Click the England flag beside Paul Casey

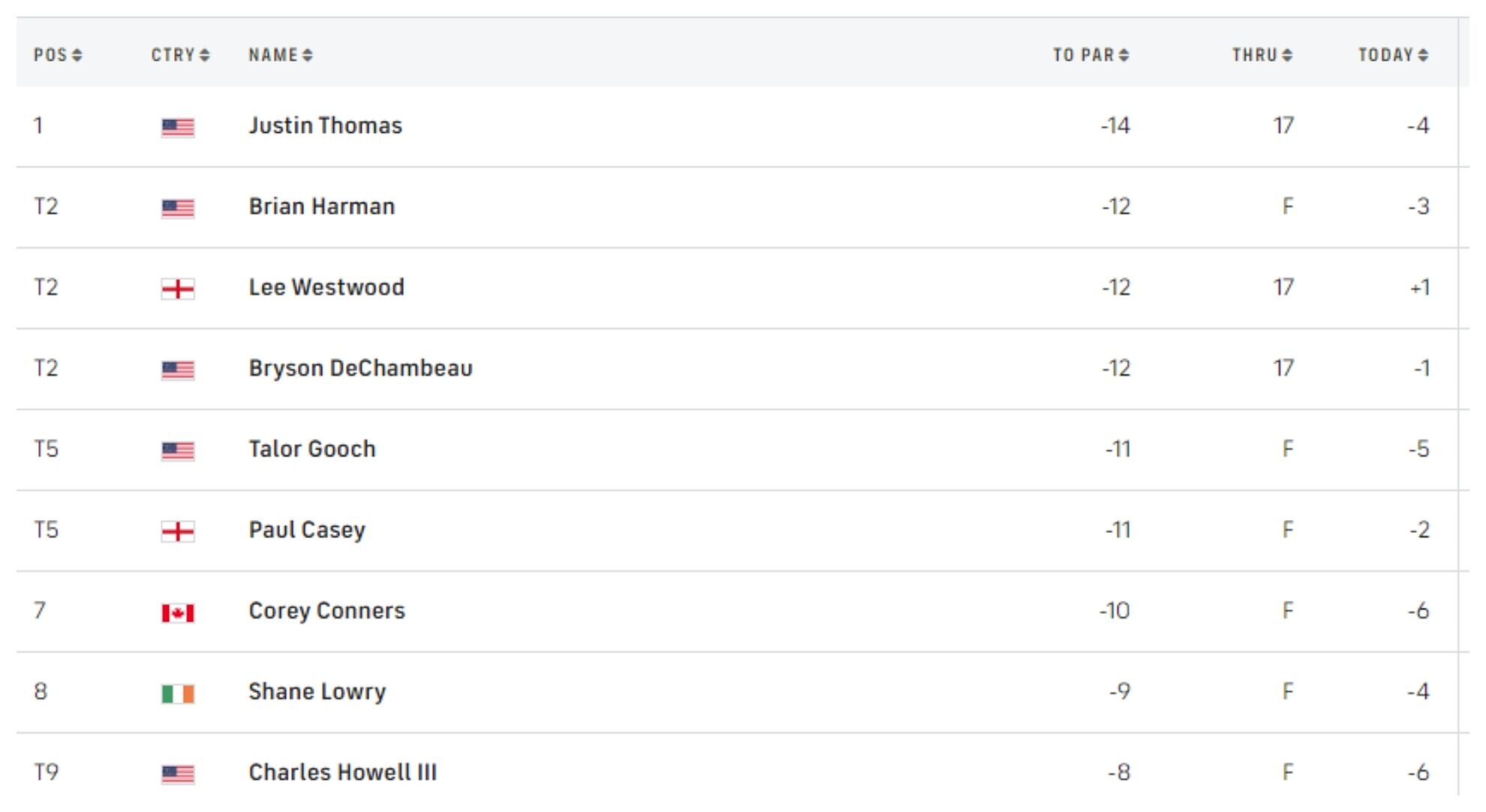(178, 532)
